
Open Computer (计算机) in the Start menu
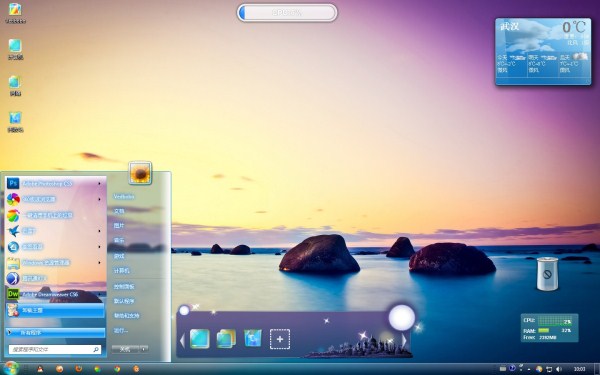coord(121,271)
